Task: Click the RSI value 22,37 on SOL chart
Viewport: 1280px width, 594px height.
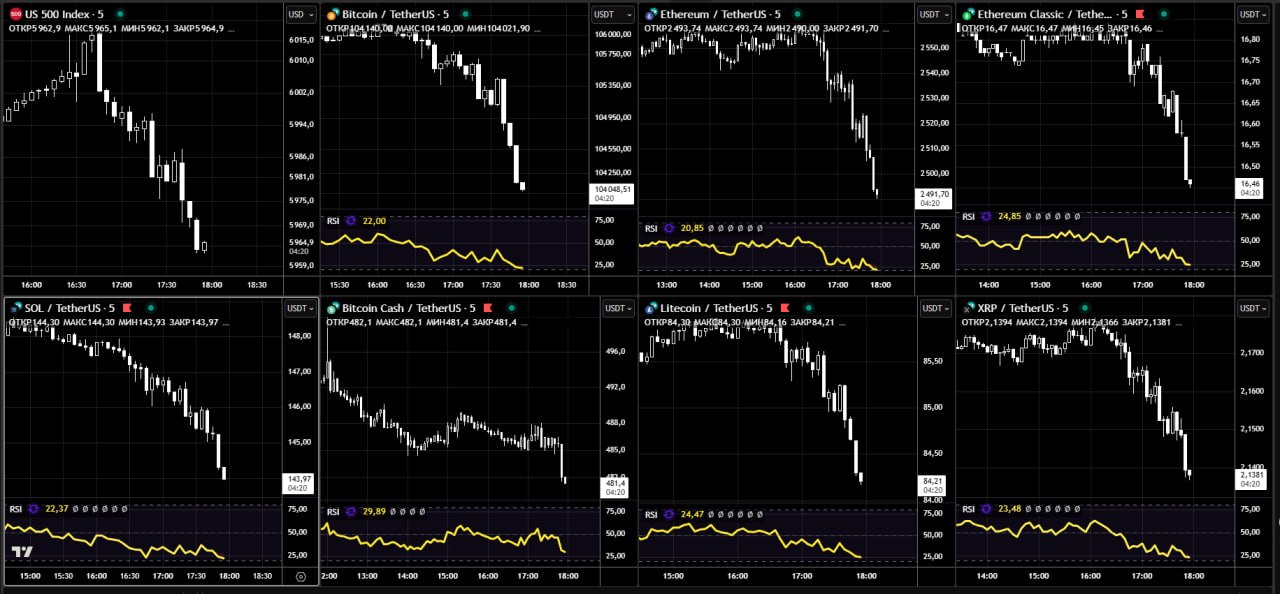Action: pos(57,509)
